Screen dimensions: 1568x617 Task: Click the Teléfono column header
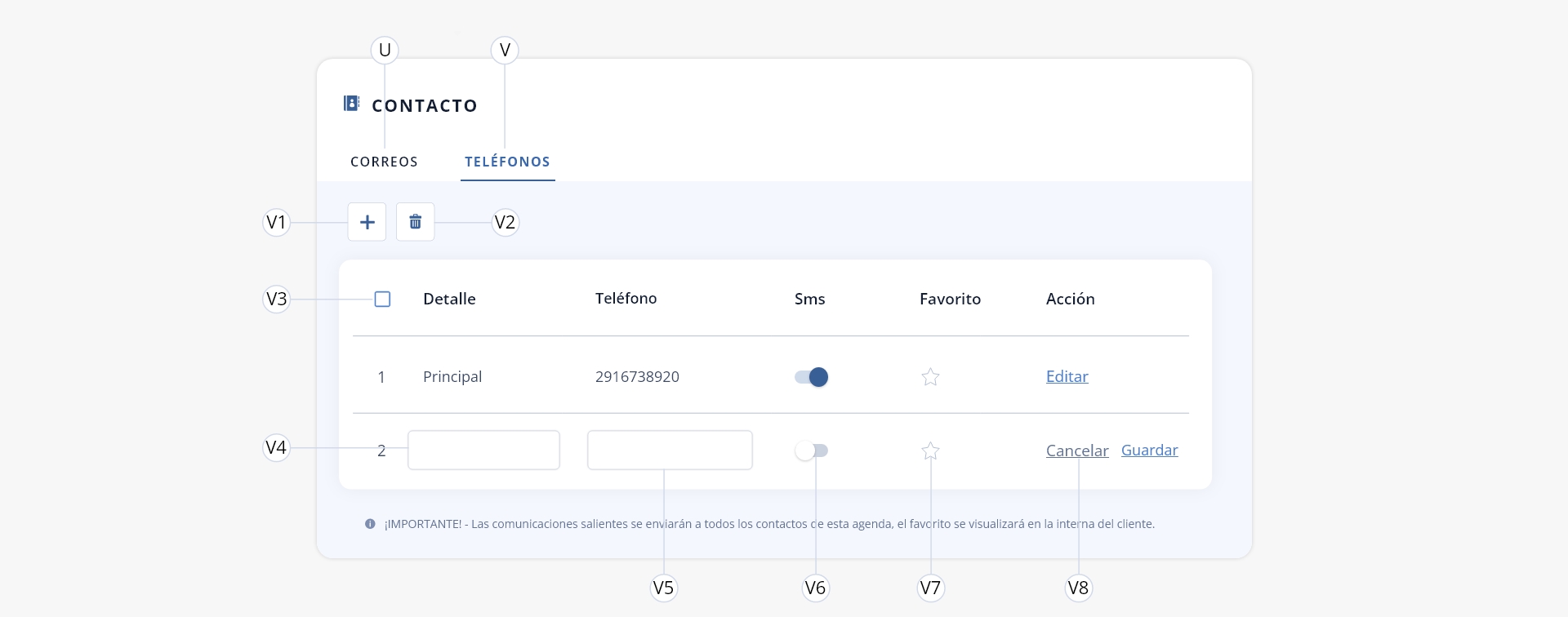coord(626,298)
